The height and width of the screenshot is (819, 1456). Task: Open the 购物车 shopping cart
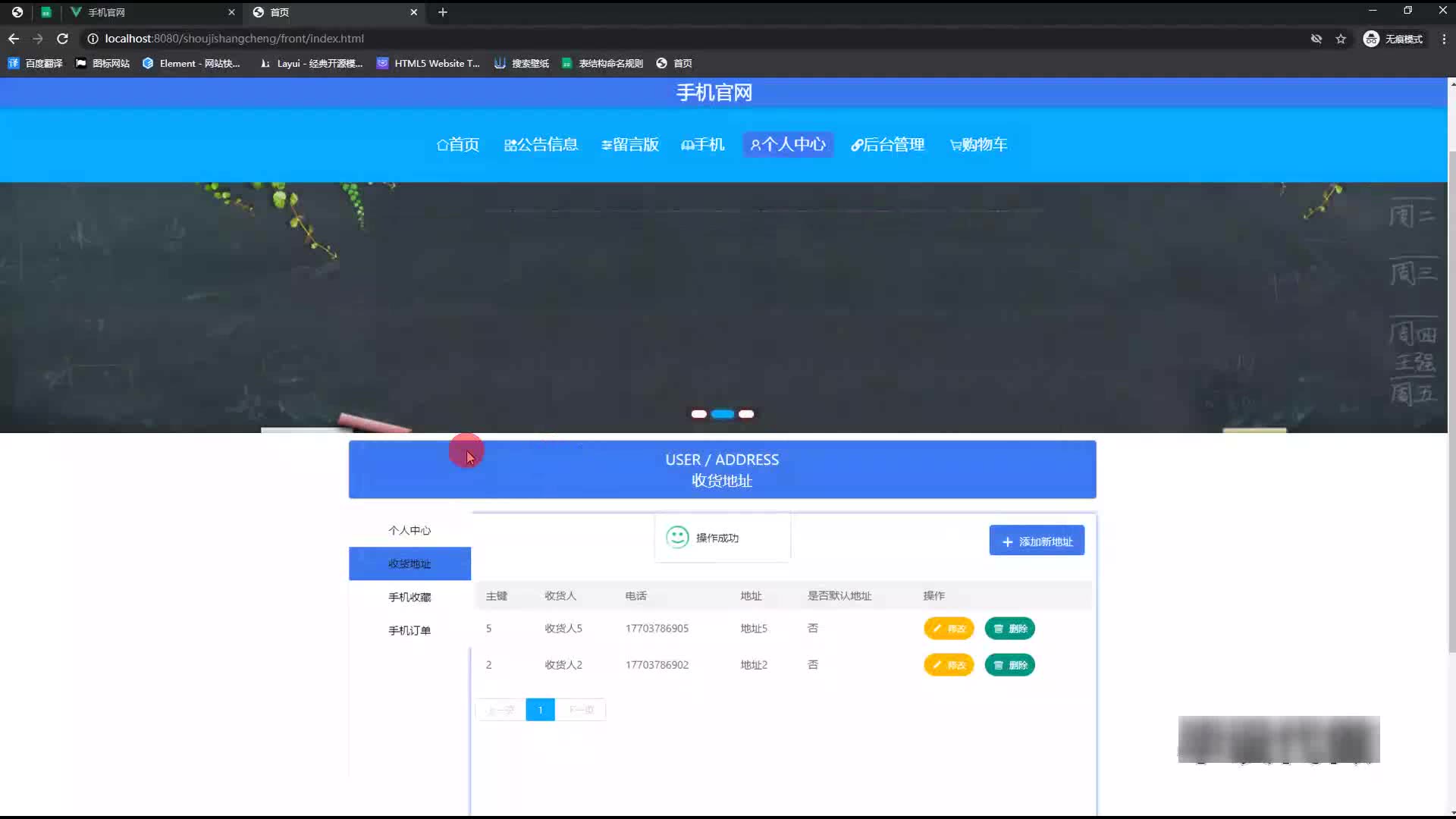(x=978, y=145)
